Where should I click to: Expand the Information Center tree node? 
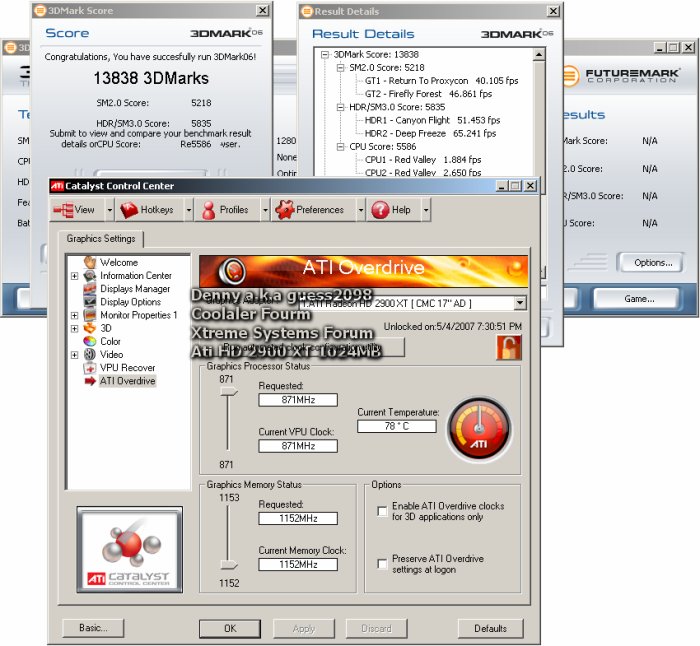coord(74,276)
